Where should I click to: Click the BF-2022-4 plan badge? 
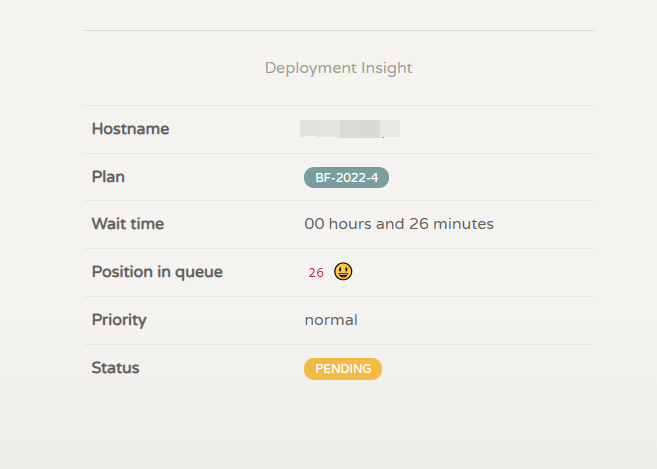pos(346,178)
